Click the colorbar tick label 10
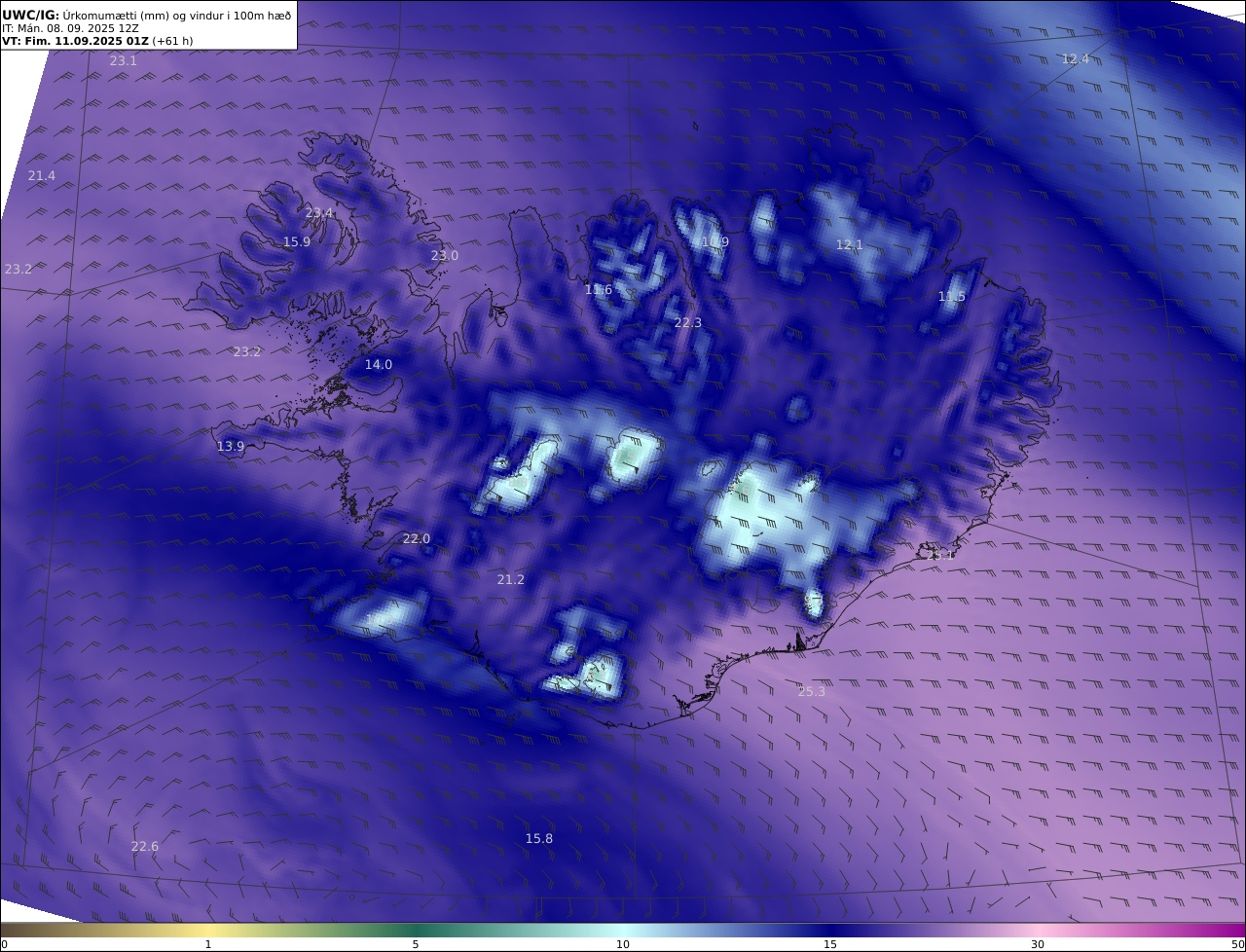The image size is (1246, 952). 623,944
